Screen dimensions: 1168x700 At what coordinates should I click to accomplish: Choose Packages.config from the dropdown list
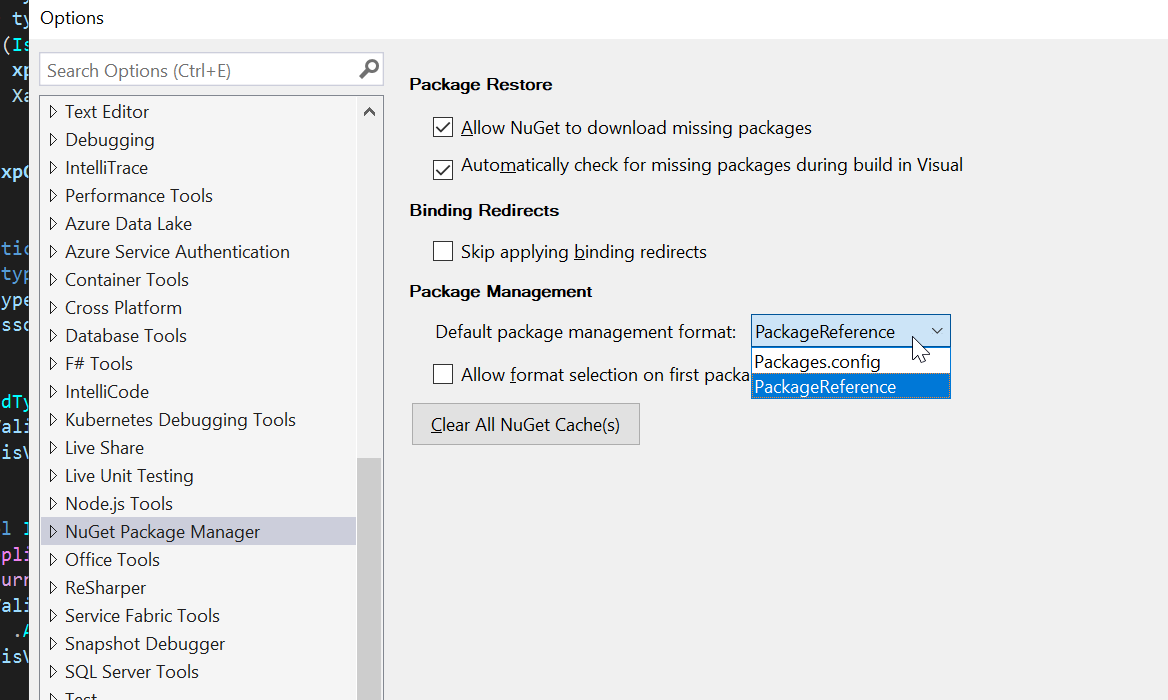[x=818, y=361]
